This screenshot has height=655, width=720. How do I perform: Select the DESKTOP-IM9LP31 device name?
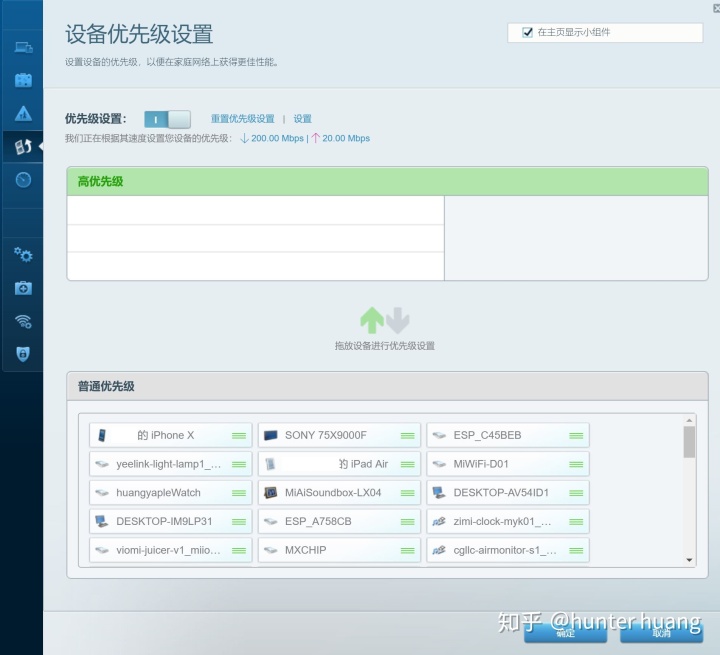[x=164, y=521]
